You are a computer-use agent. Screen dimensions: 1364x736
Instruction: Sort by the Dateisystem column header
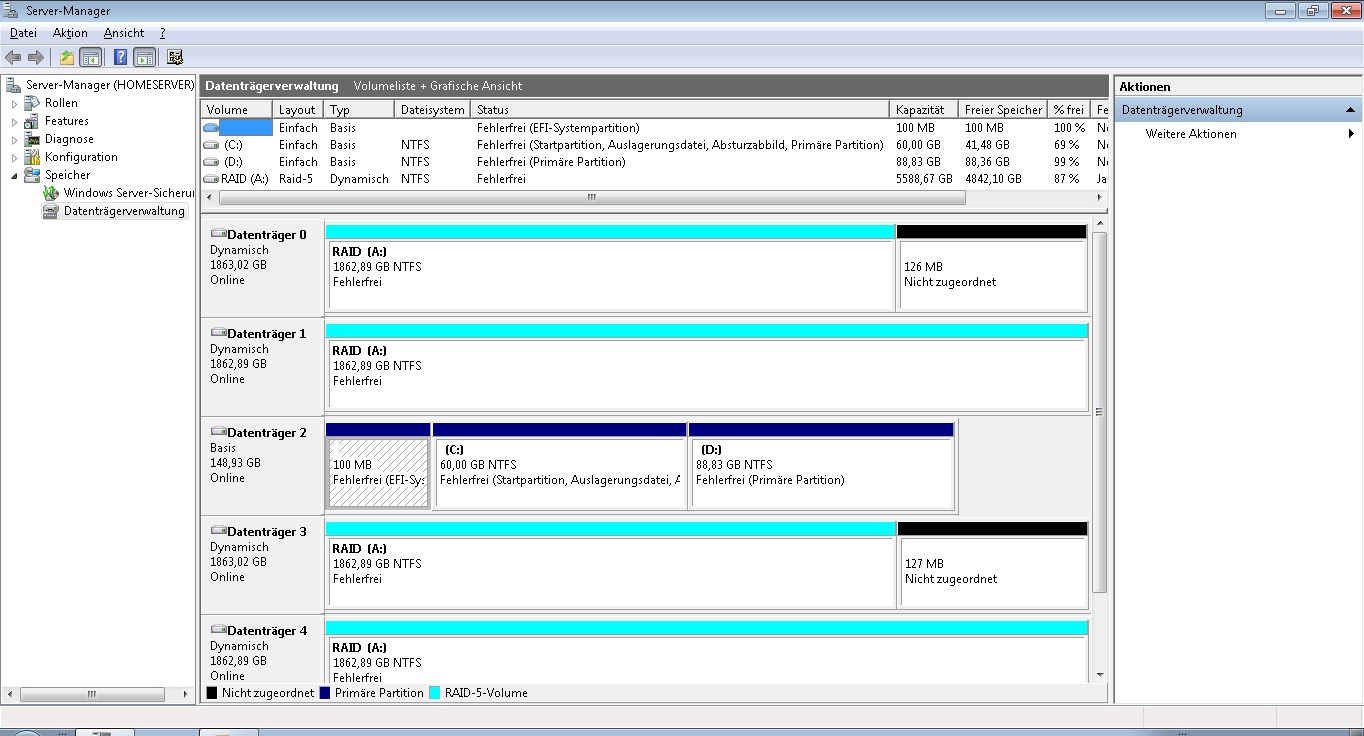coord(432,110)
